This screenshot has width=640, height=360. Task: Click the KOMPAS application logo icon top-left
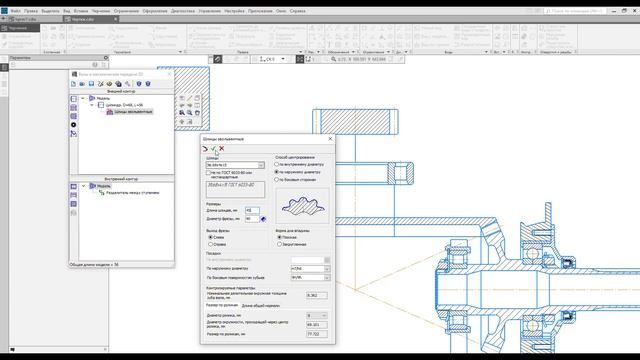[x=4, y=11]
